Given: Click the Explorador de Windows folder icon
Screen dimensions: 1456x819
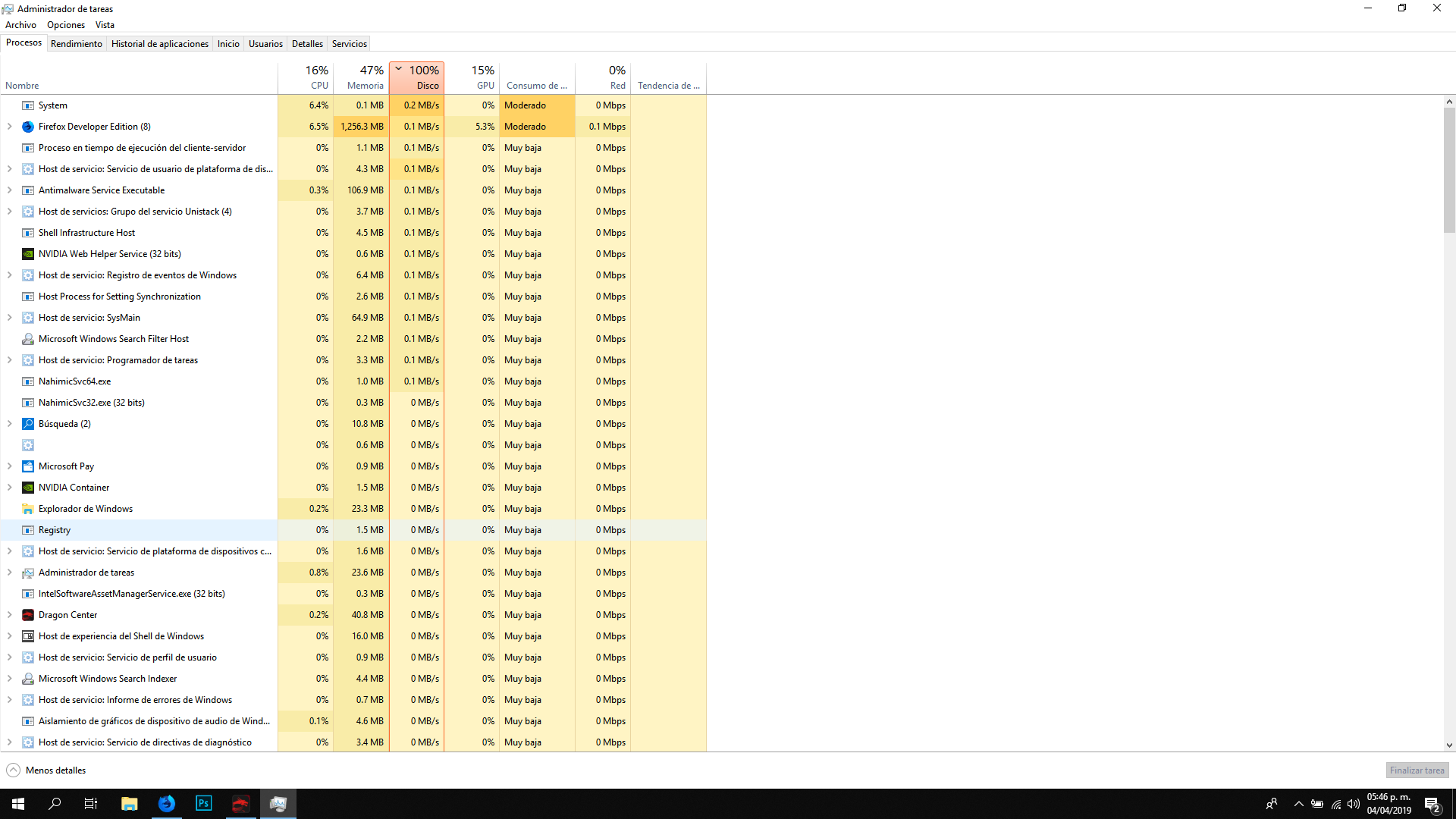Looking at the screenshot, I should point(28,509).
